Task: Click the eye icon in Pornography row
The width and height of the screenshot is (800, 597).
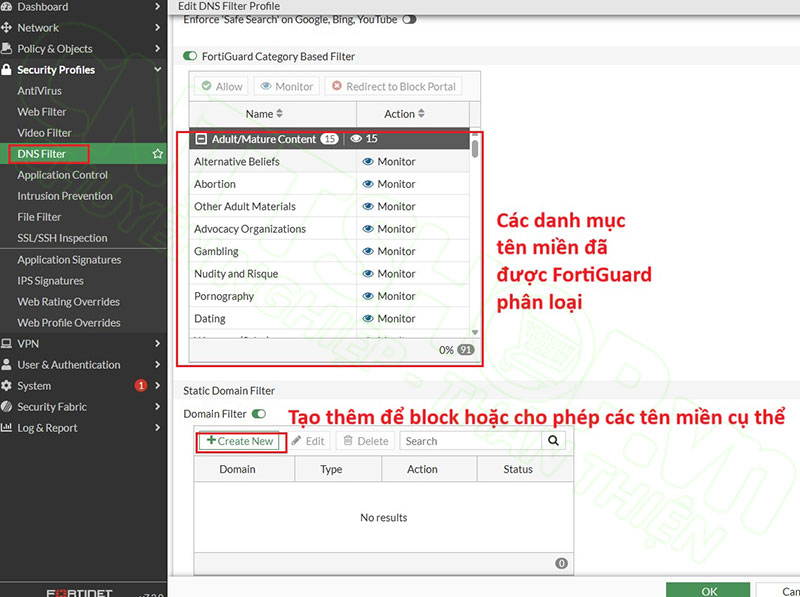Action: pos(368,296)
